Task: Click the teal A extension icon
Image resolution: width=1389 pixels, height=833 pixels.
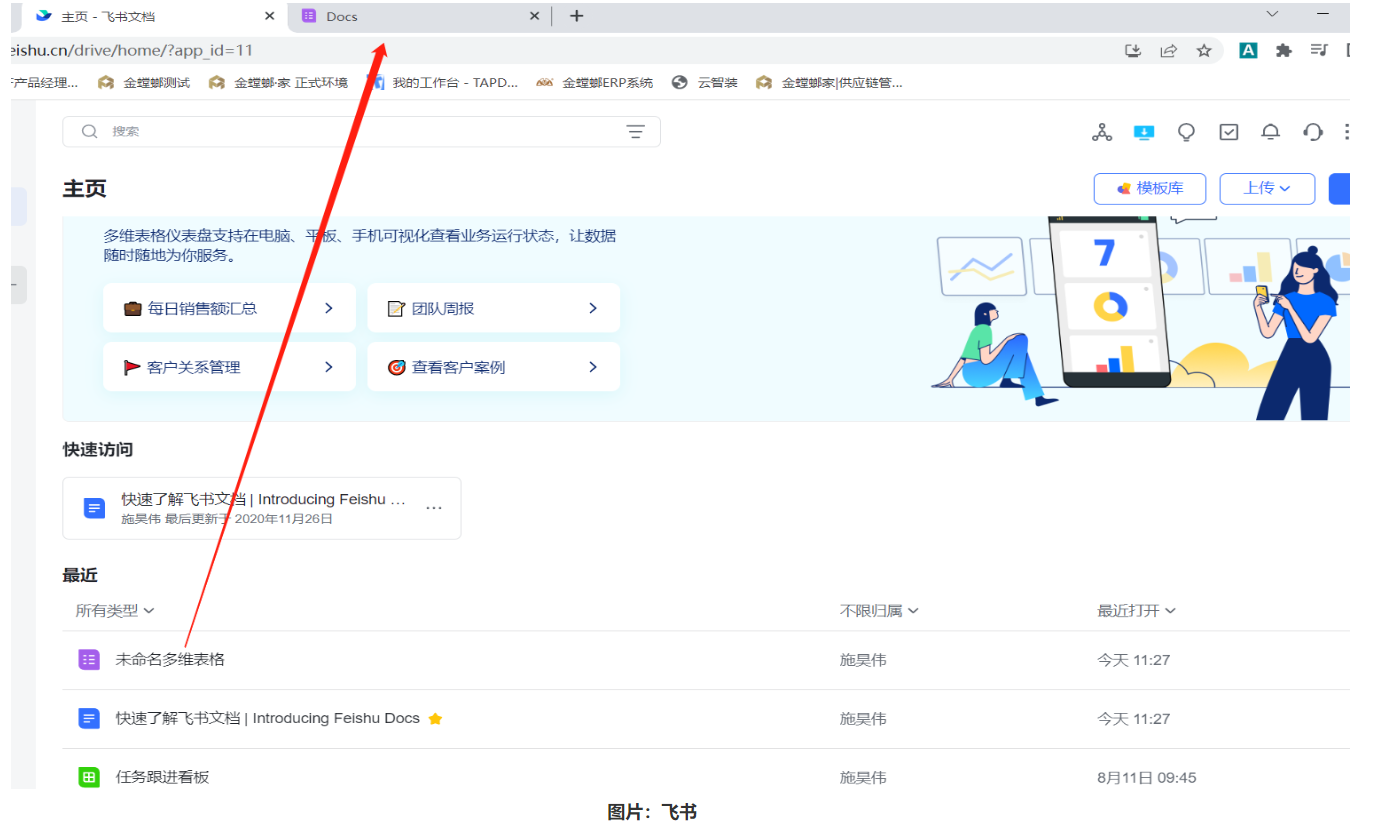Action: pyautogui.click(x=1248, y=50)
